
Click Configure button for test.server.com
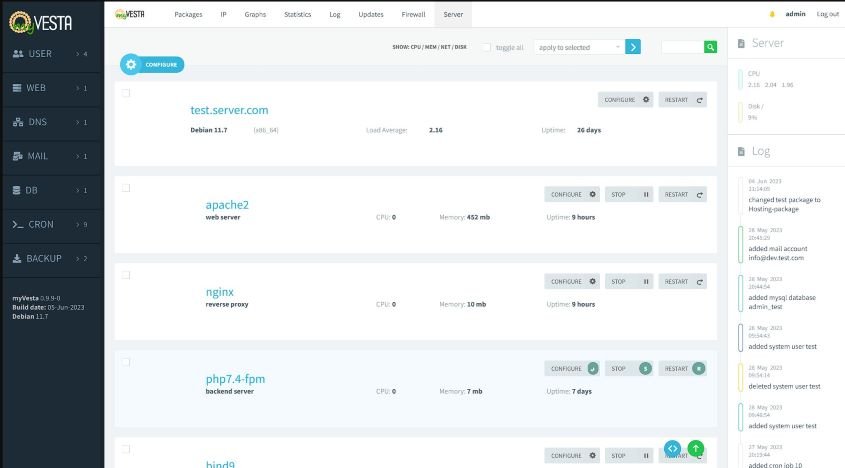coord(625,100)
